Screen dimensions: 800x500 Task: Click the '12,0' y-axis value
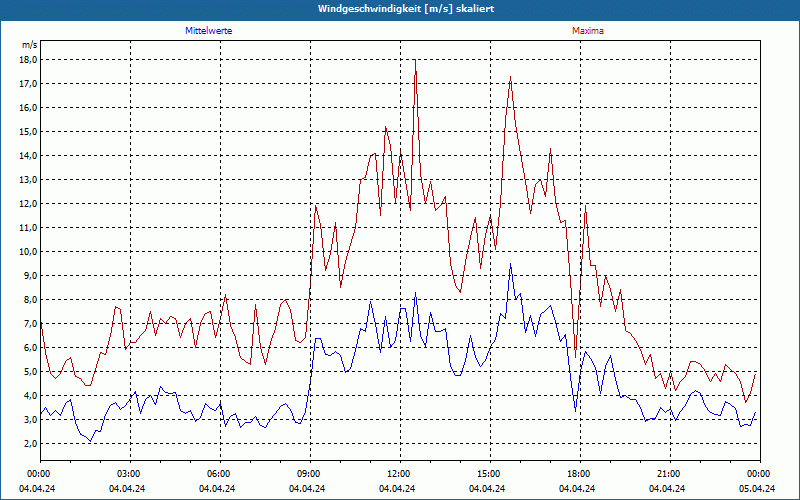pos(29,204)
